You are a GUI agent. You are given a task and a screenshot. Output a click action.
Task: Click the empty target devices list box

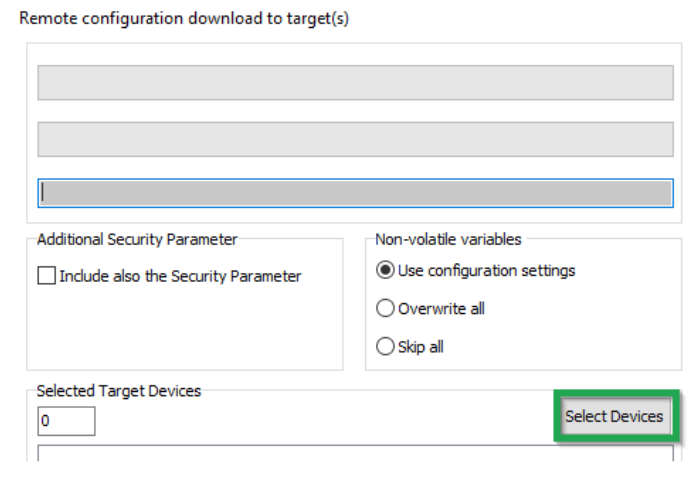coord(355,454)
